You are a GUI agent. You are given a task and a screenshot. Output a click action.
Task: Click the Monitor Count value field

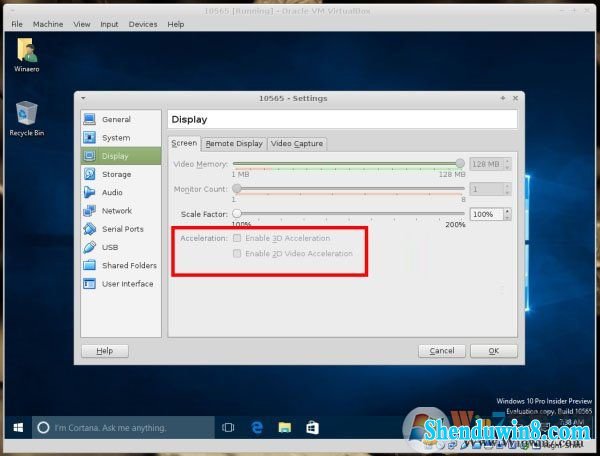pos(487,189)
